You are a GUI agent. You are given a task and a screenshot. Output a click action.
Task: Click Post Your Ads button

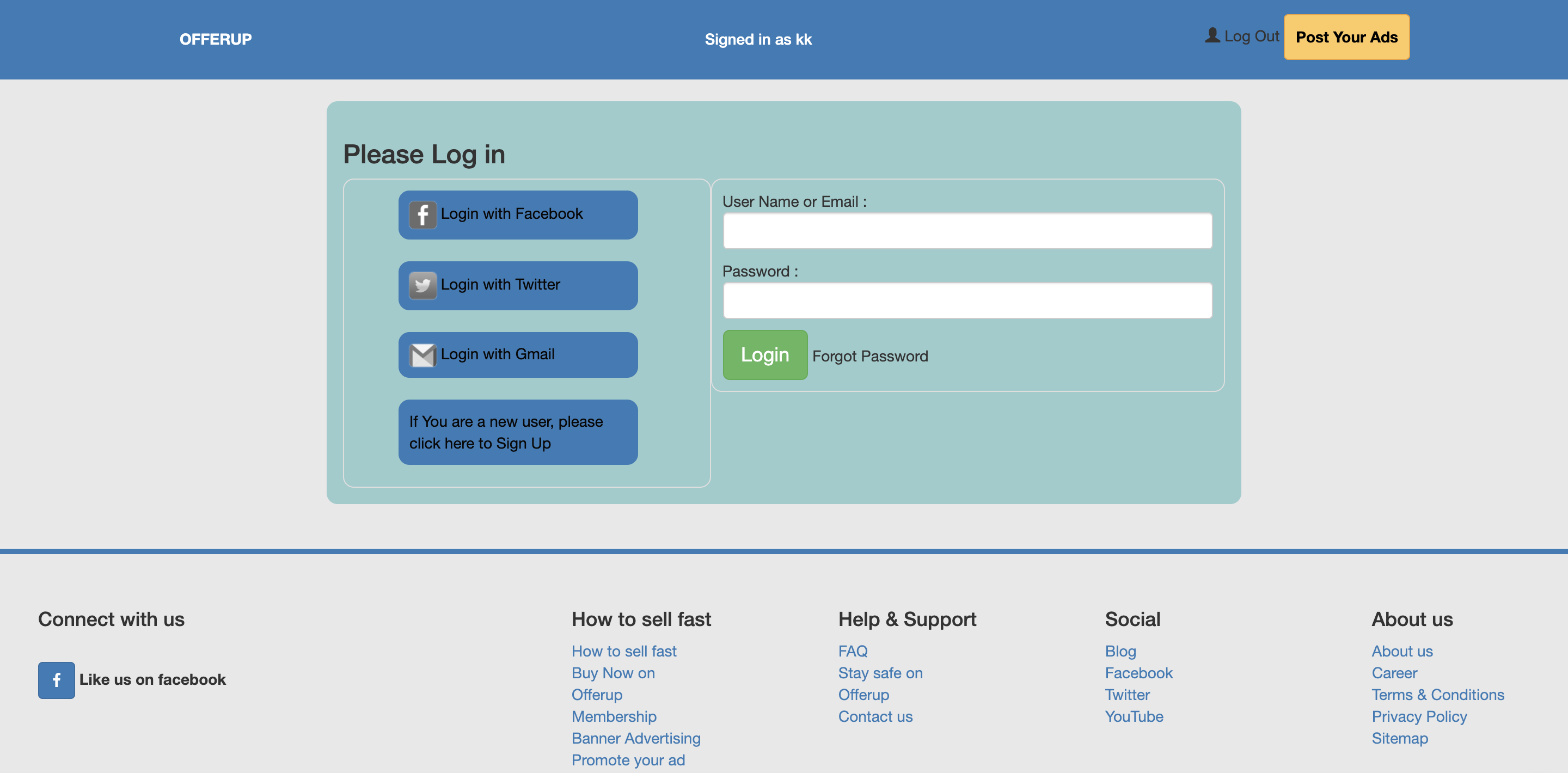tap(1346, 37)
